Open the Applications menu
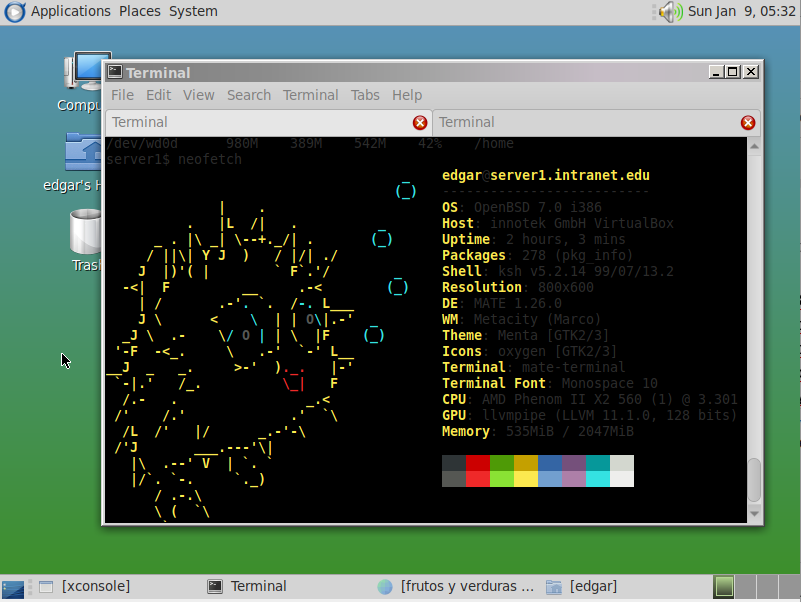 (70, 11)
